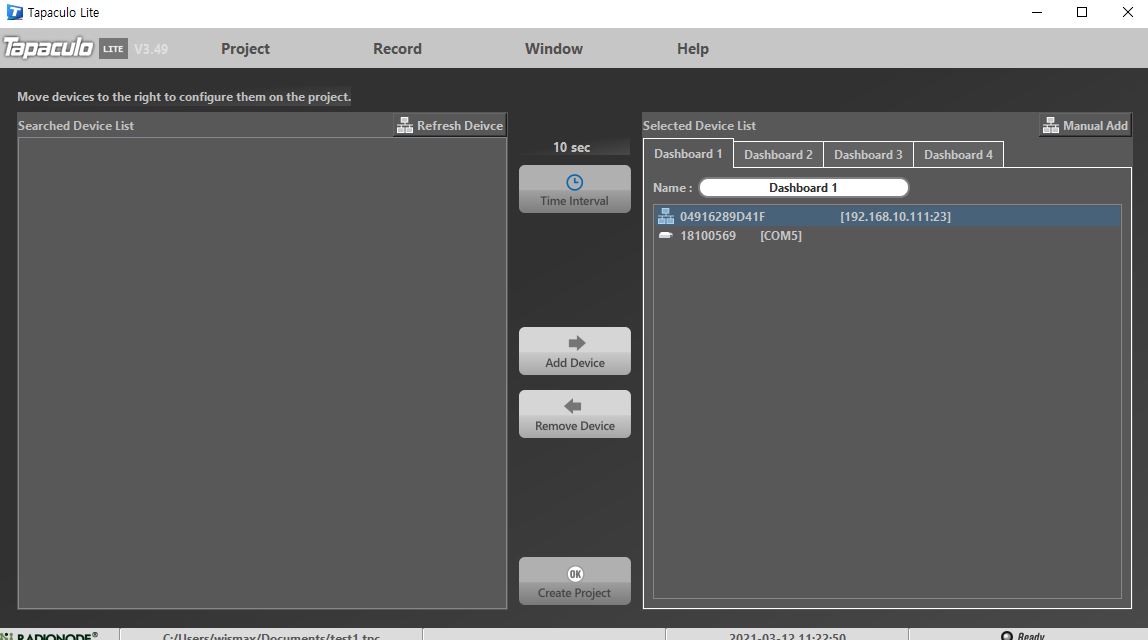Click the Create Project button label
This screenshot has height=640, width=1148.
point(574,593)
